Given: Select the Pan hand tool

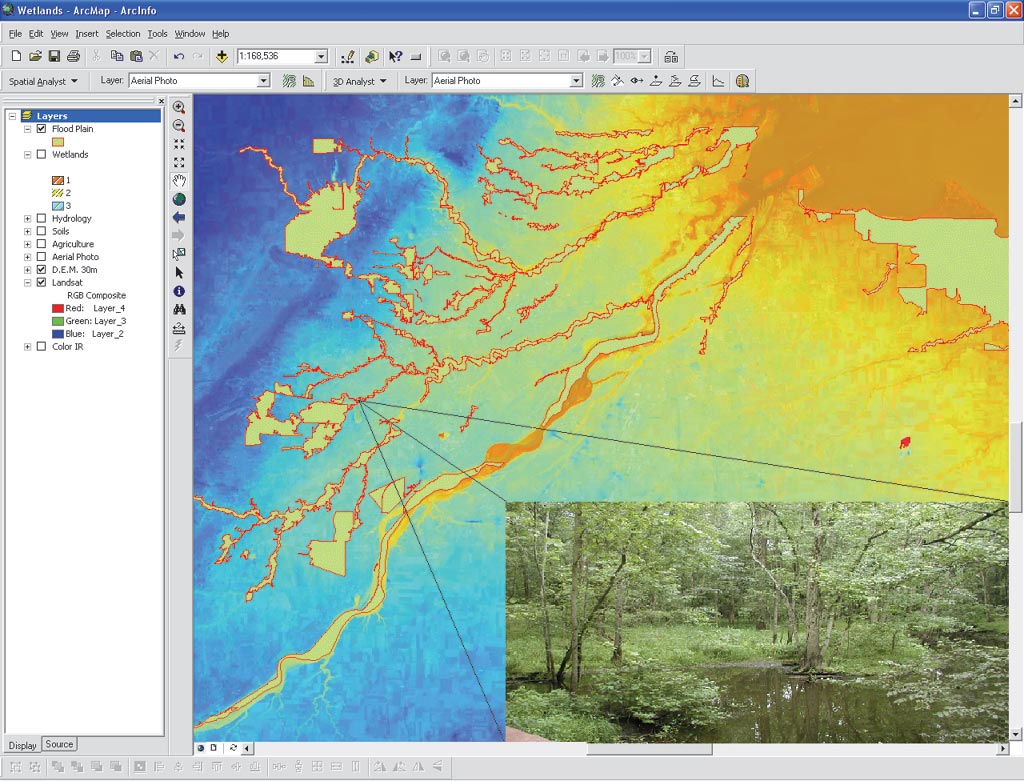Looking at the screenshot, I should 179,180.
